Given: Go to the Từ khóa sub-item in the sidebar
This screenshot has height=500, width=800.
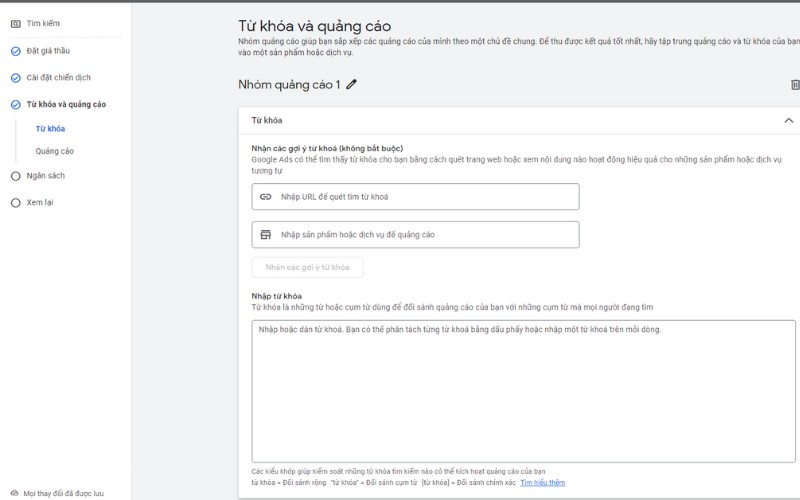Looking at the screenshot, I should pyautogui.click(x=50, y=129).
